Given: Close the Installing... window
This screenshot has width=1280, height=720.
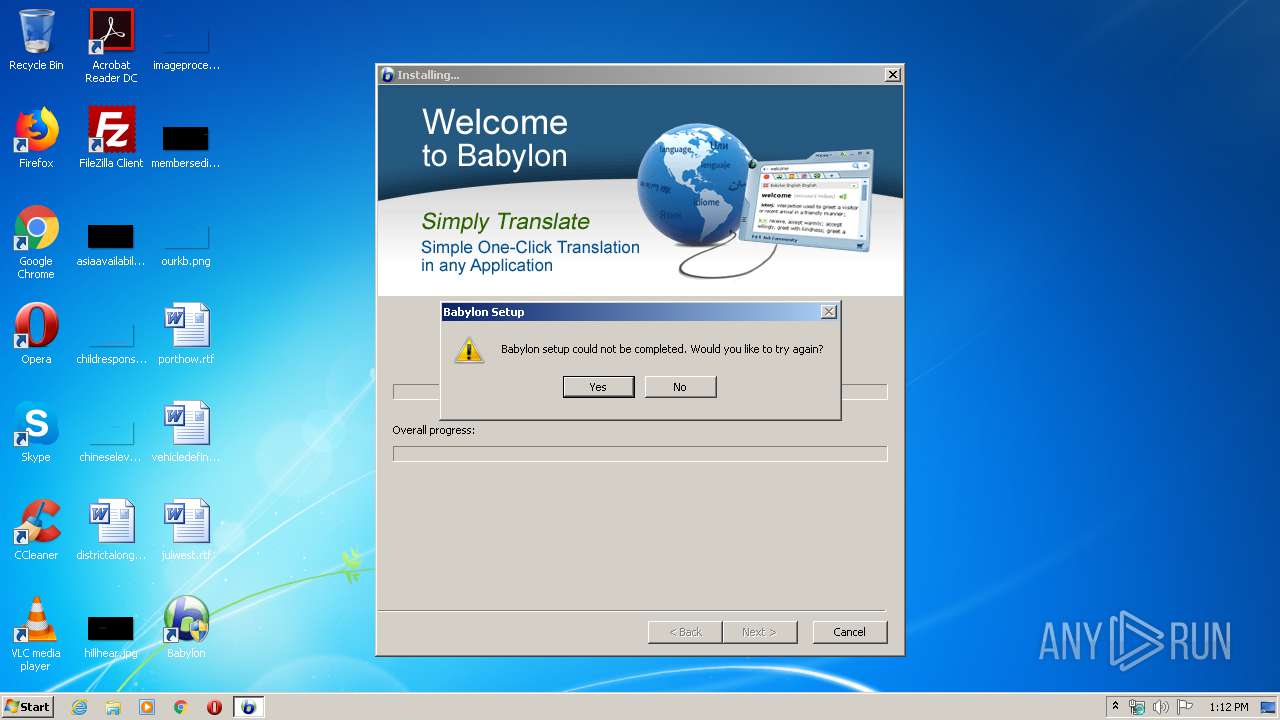Looking at the screenshot, I should tap(893, 75).
